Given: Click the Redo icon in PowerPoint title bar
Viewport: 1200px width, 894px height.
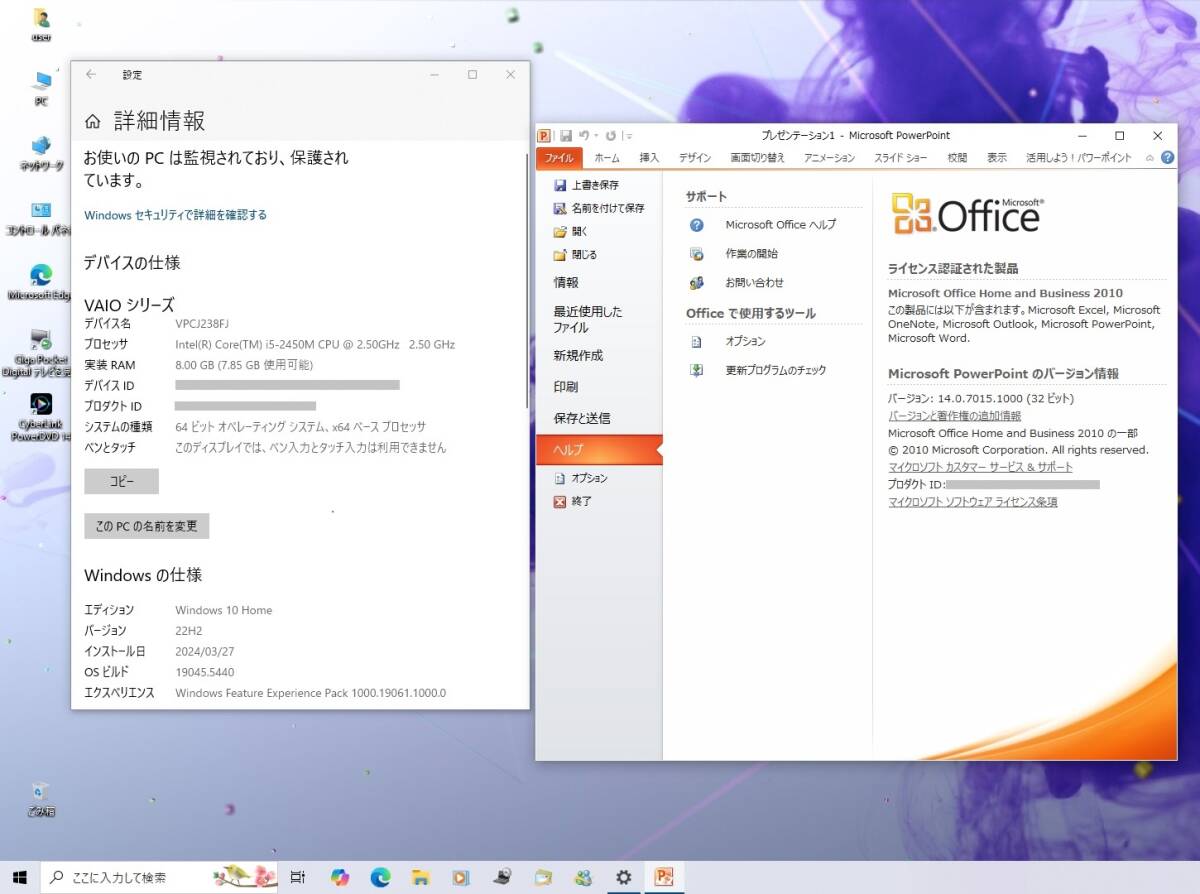Looking at the screenshot, I should point(610,136).
